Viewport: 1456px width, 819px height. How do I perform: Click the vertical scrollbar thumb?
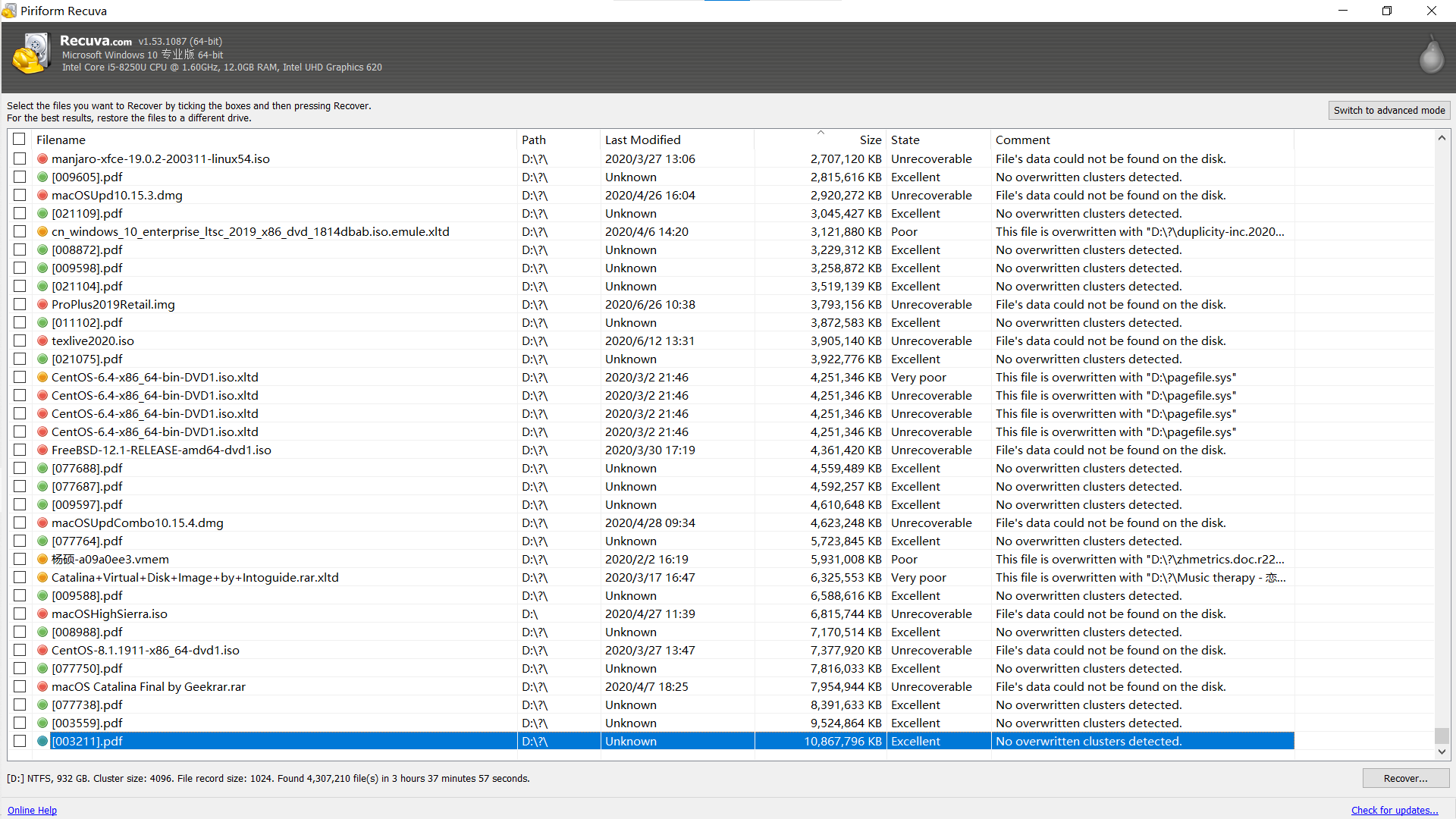1442,736
